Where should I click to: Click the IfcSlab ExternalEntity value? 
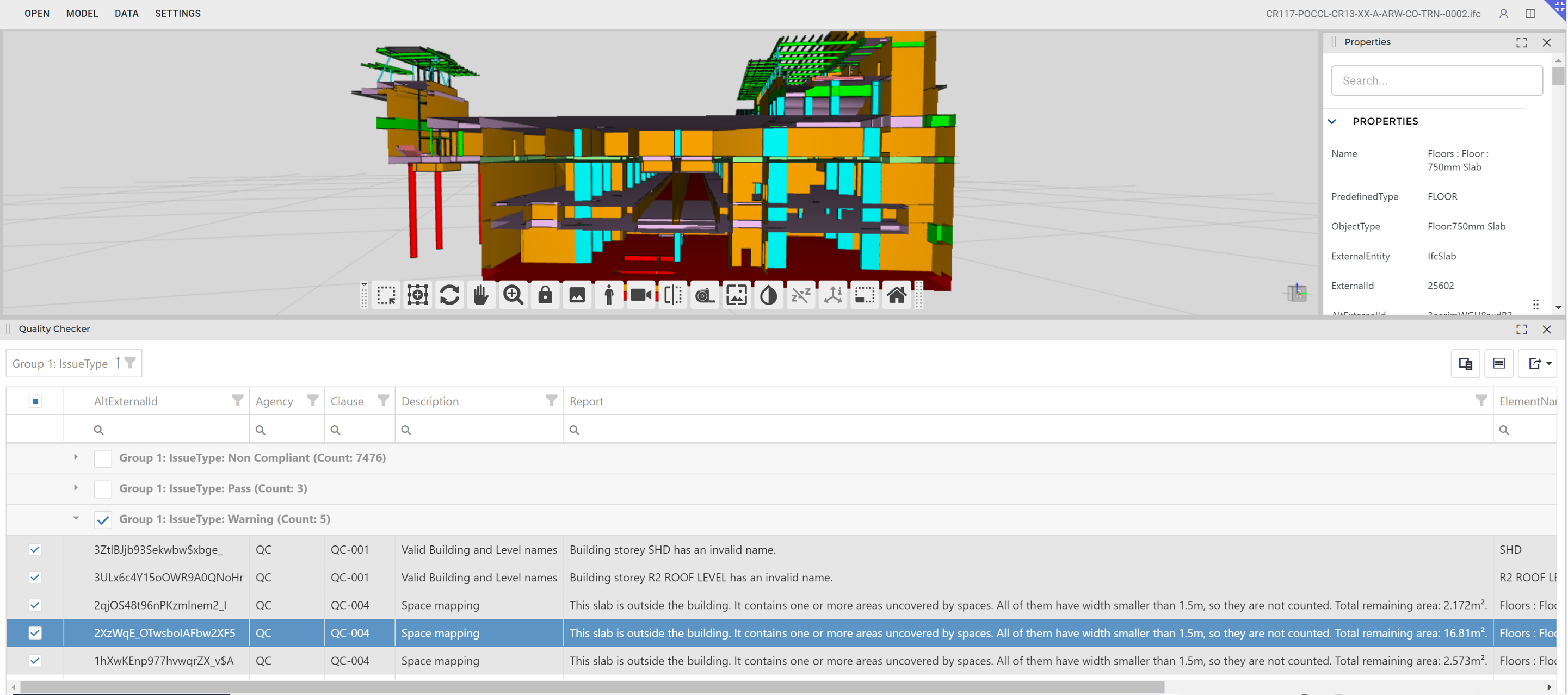point(1441,256)
